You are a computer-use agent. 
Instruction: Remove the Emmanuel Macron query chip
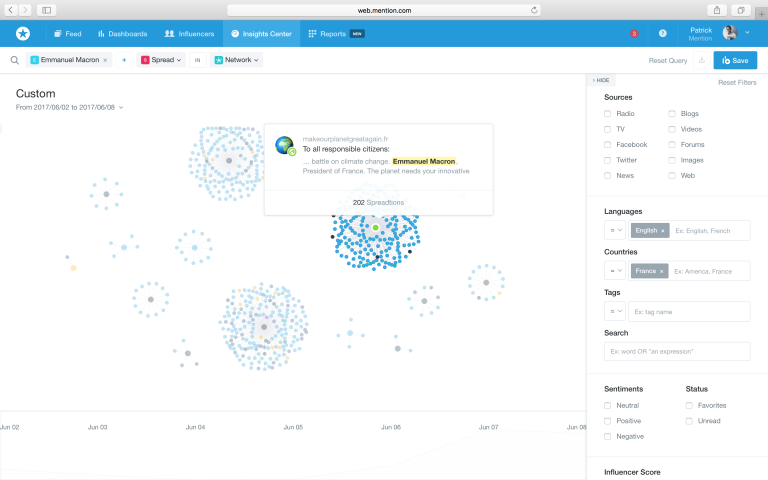coord(105,60)
